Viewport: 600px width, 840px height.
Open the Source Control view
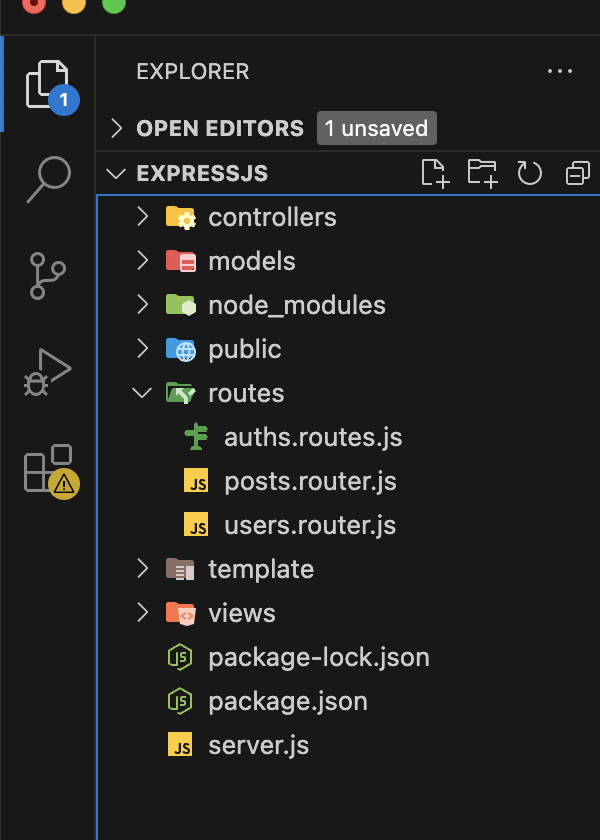(48, 275)
